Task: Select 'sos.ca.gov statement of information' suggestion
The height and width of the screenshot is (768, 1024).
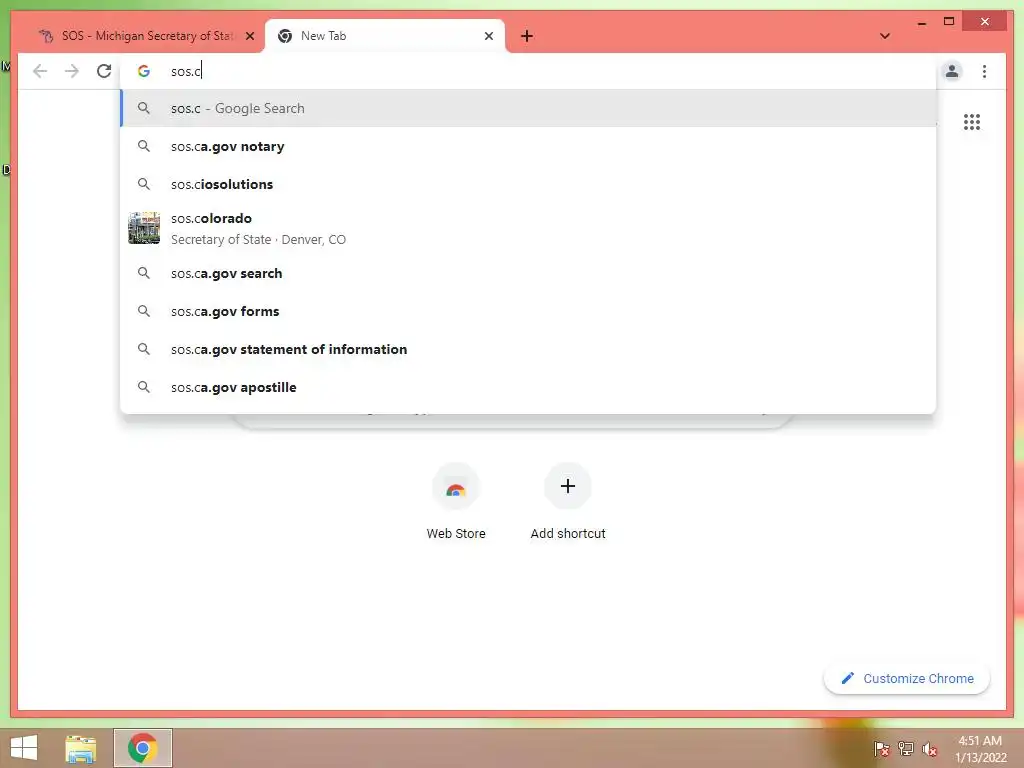Action: pos(528,349)
